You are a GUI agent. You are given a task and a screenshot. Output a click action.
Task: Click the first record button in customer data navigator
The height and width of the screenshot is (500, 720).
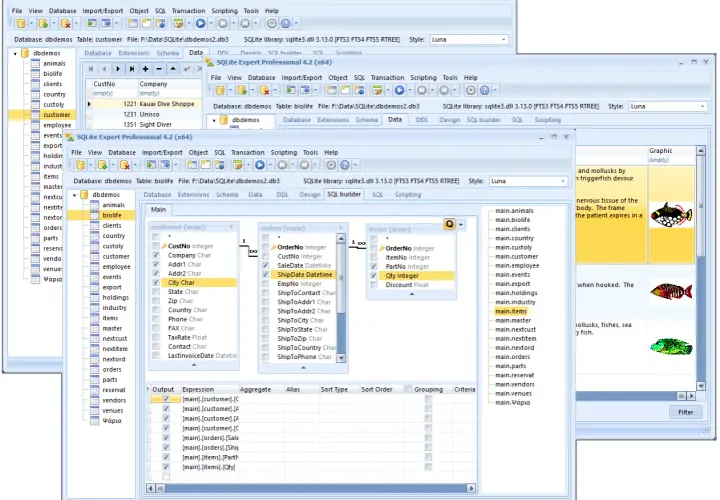click(x=90, y=69)
